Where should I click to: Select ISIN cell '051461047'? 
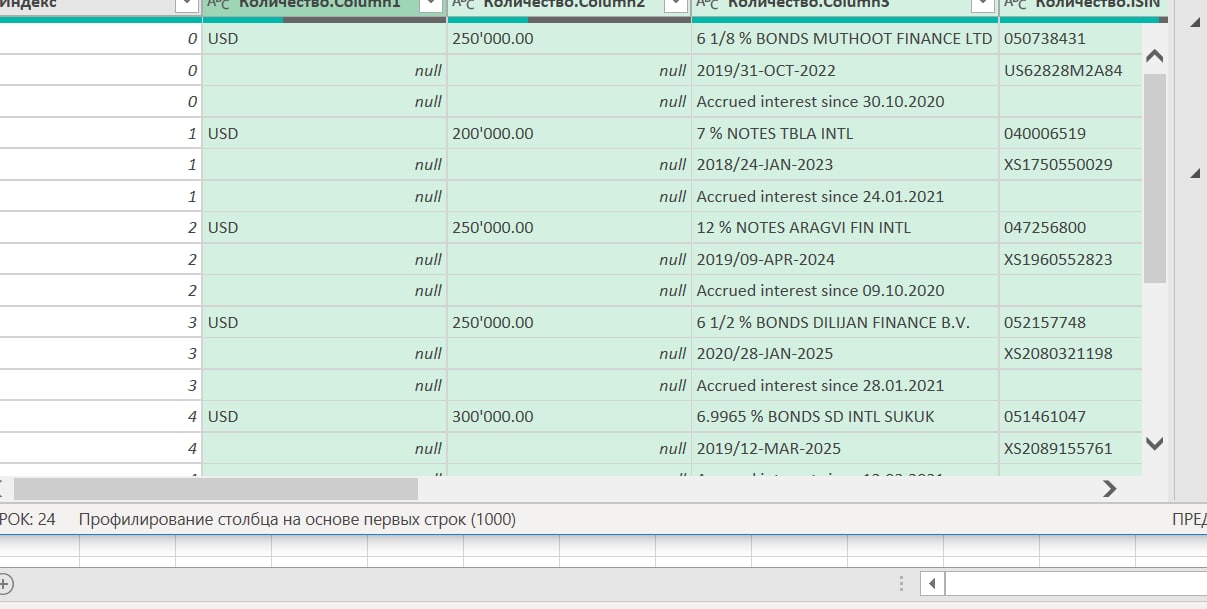[x=1070, y=417]
